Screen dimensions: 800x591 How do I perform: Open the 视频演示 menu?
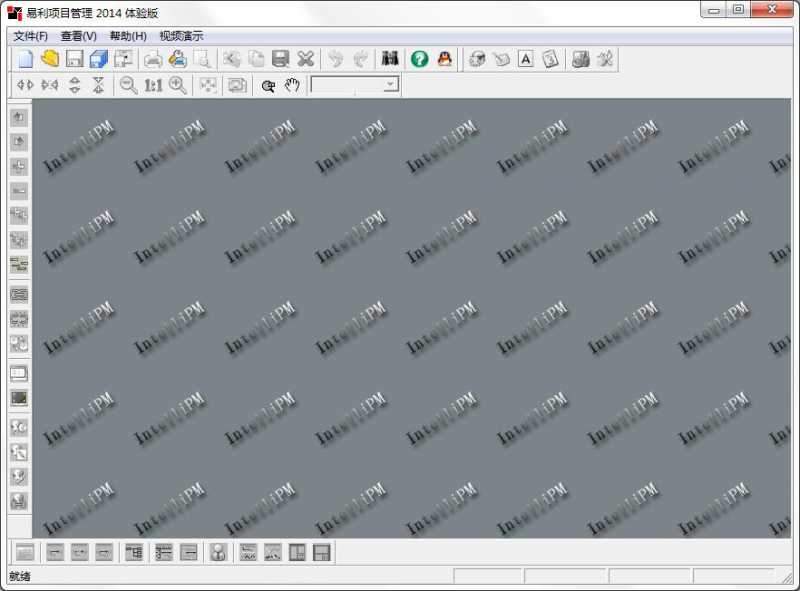pos(181,36)
